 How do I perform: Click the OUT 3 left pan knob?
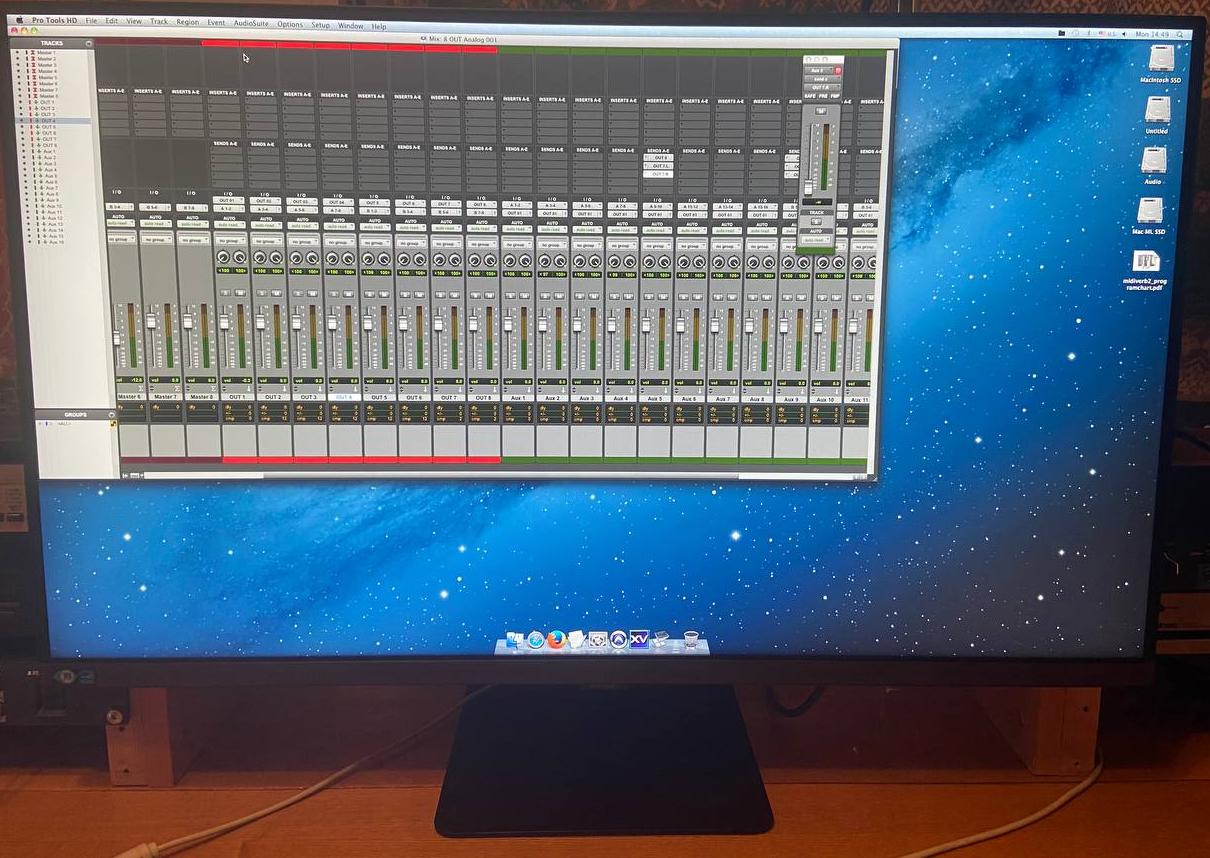click(x=297, y=258)
